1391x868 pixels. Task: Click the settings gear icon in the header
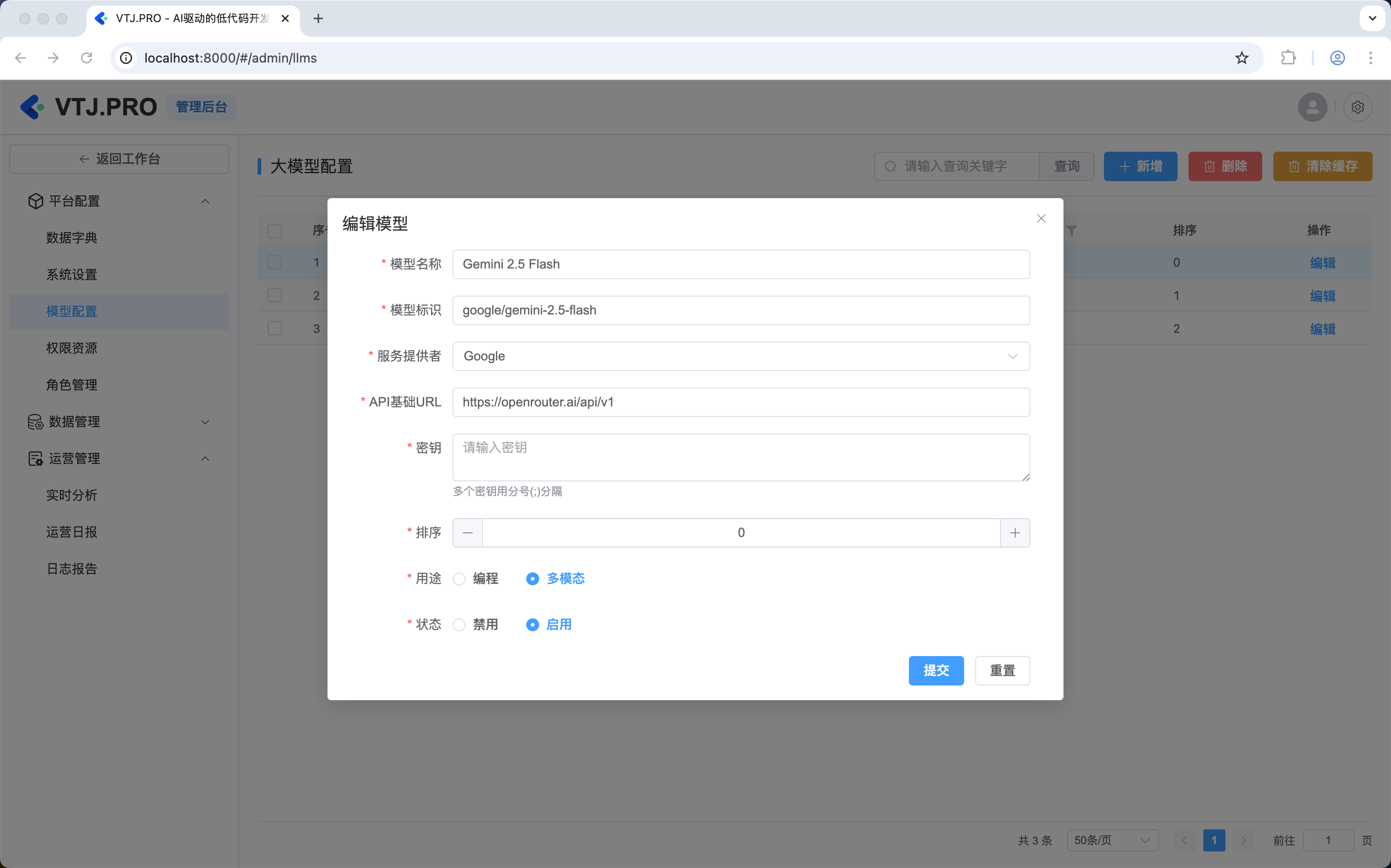click(1357, 108)
